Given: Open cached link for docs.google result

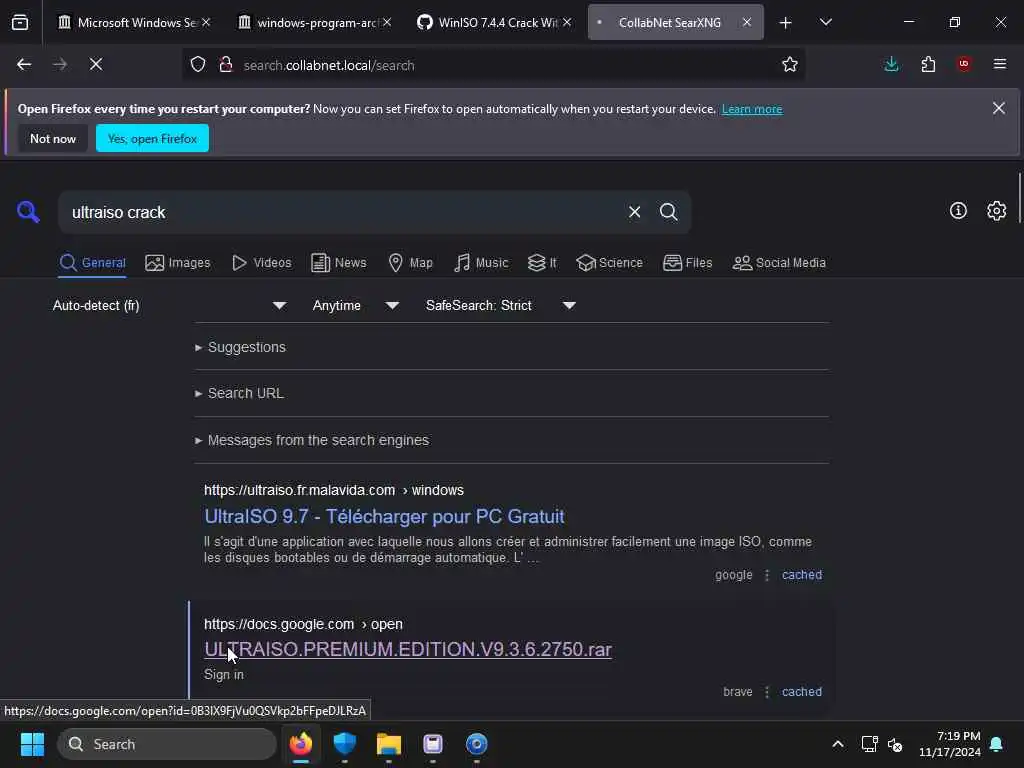Looking at the screenshot, I should click(x=802, y=692).
